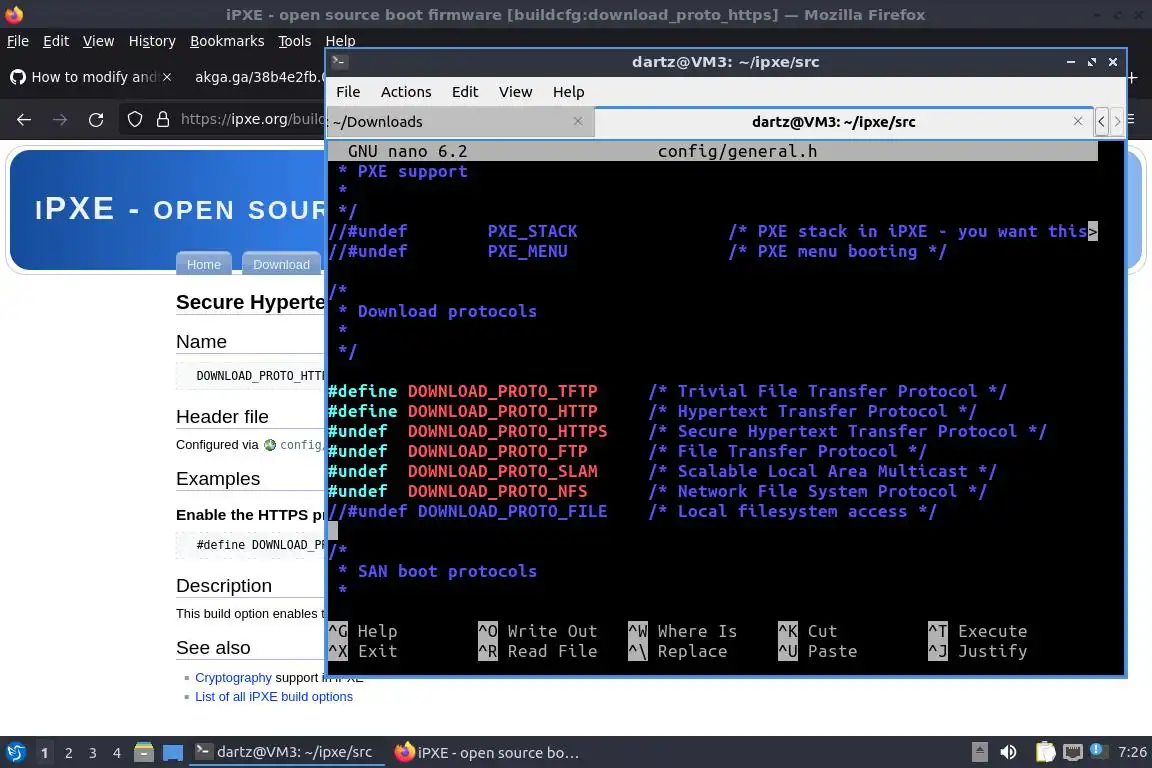The height and width of the screenshot is (768, 1152).
Task: Activate the iPXE Firefox taskbar entry
Action: [x=487, y=753]
